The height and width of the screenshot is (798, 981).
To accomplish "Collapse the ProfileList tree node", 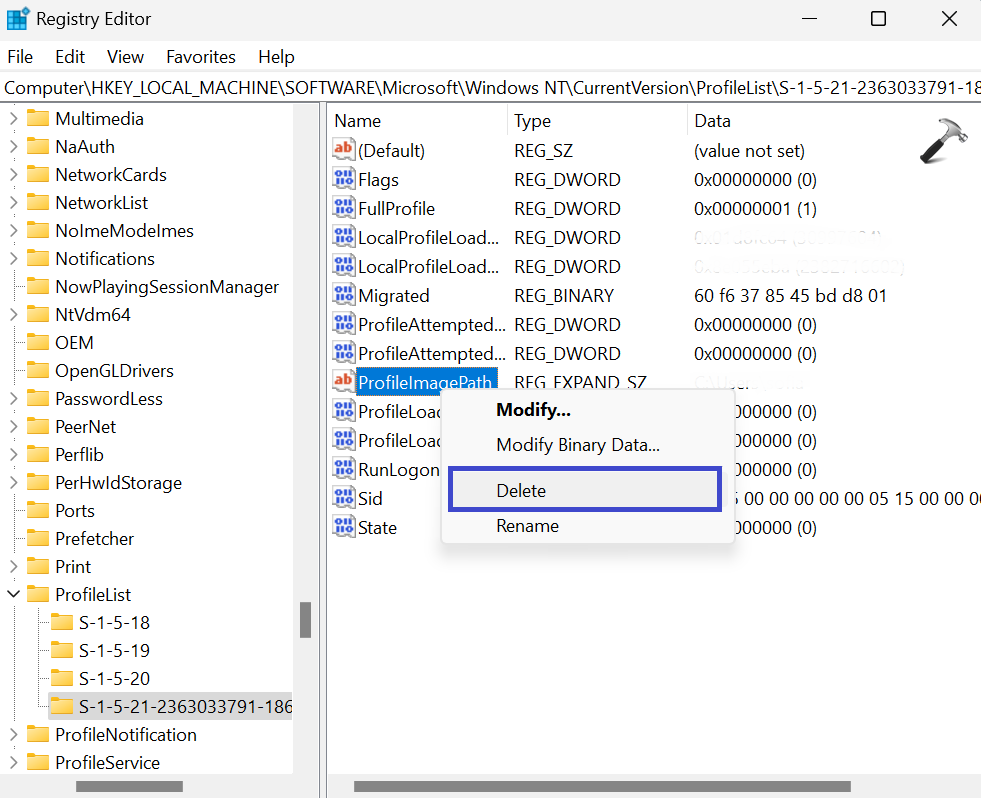I will pyautogui.click(x=14, y=595).
